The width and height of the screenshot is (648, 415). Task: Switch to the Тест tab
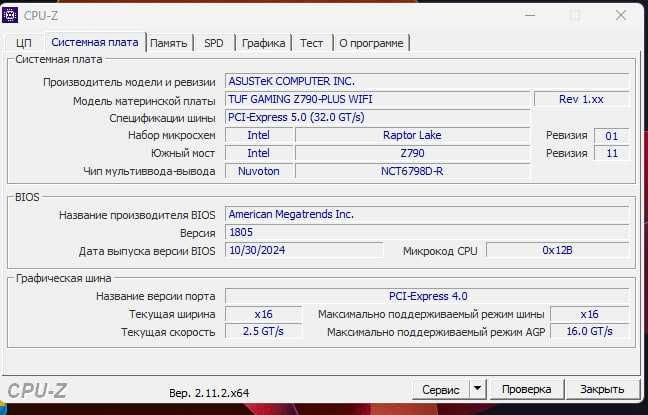(312, 43)
